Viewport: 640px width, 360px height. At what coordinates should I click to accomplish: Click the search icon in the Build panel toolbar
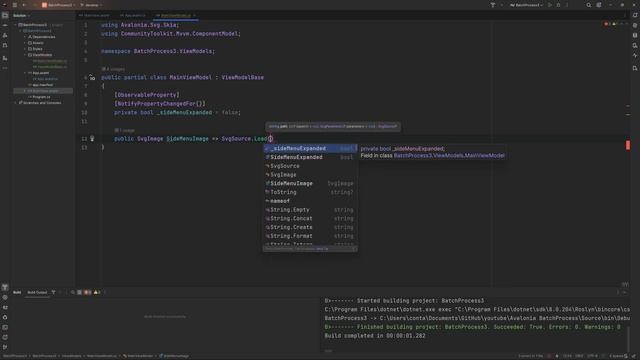(x=73, y=292)
